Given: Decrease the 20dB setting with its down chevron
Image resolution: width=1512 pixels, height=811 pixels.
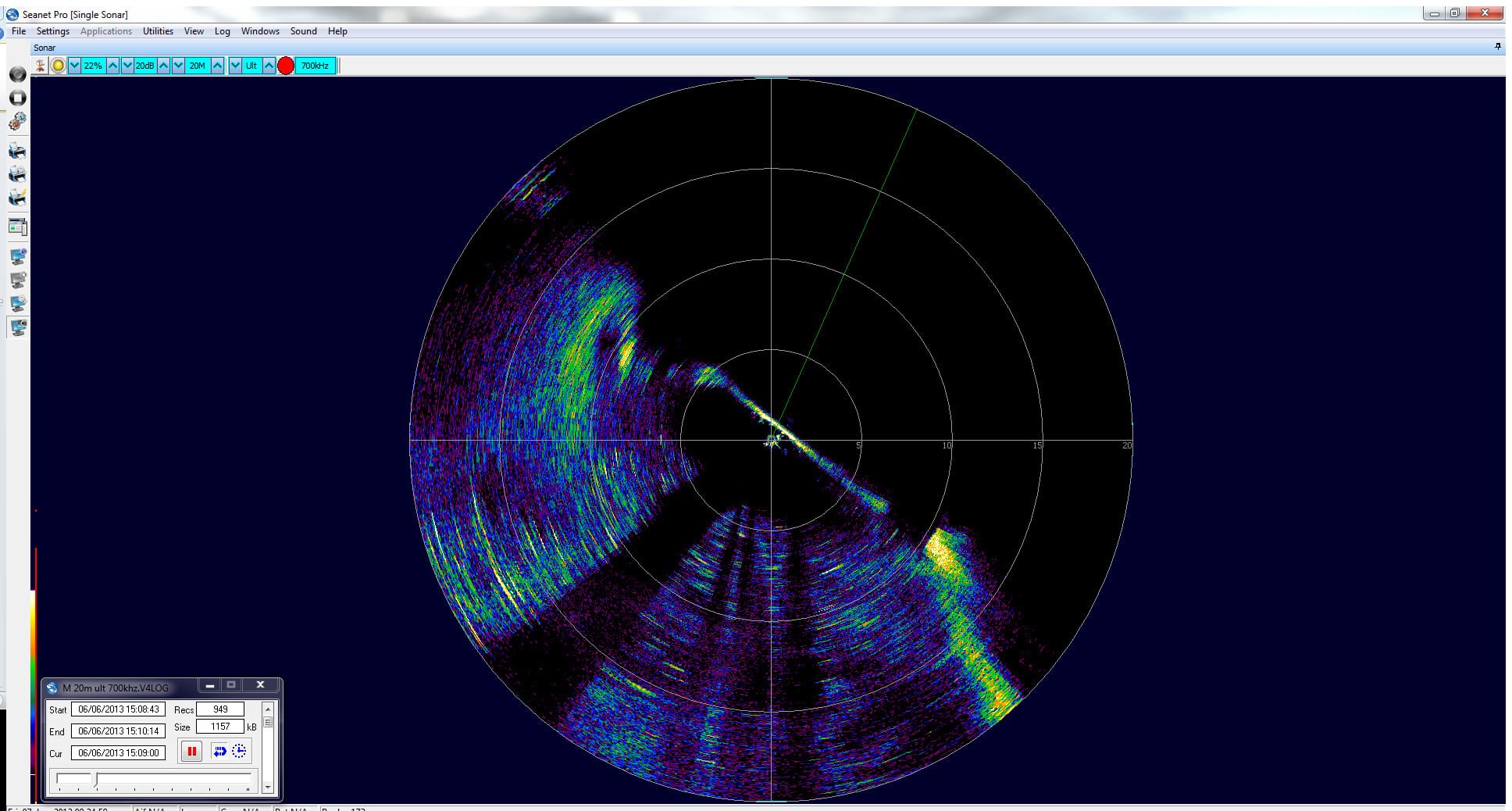Looking at the screenshot, I should (x=128, y=66).
